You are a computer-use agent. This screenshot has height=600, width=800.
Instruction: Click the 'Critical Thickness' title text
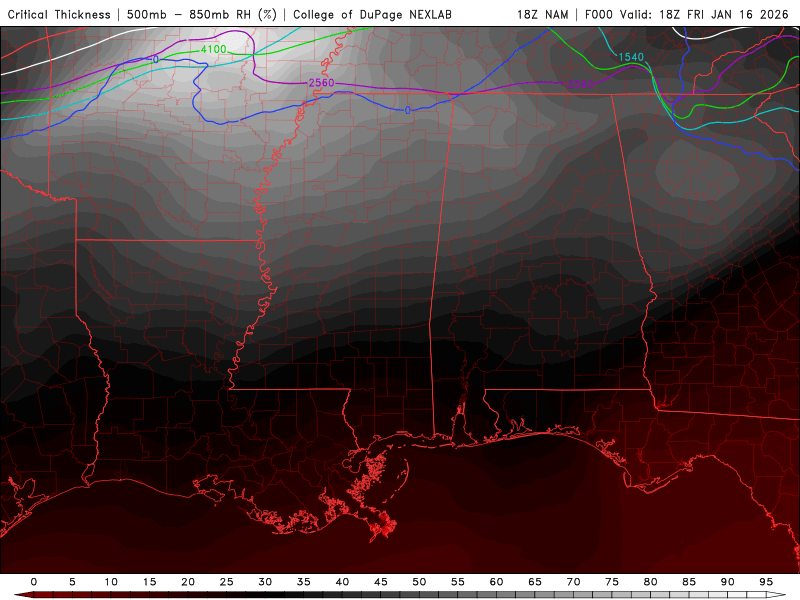59,14
